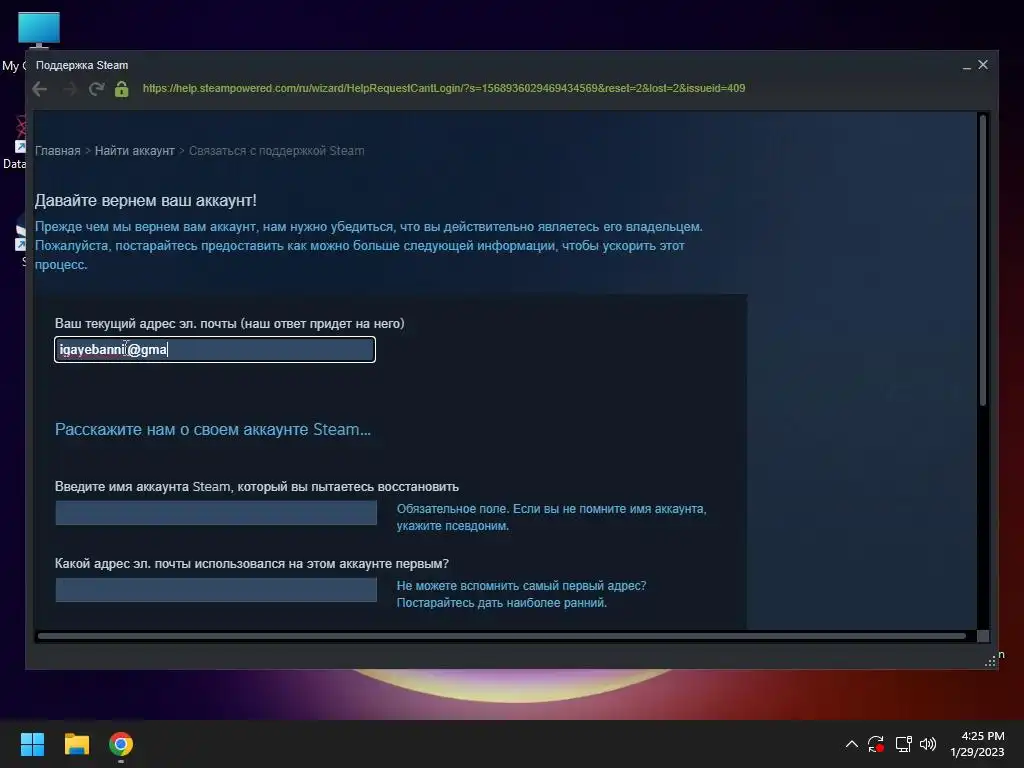
Task: Minimize the Поддержка Steam window
Action: (x=967, y=65)
